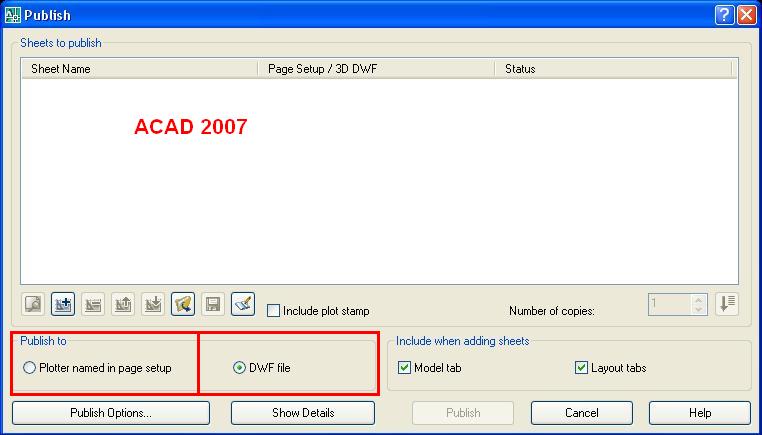The image size is (762, 435).
Task: Click the Status column header
Action: coord(613,69)
